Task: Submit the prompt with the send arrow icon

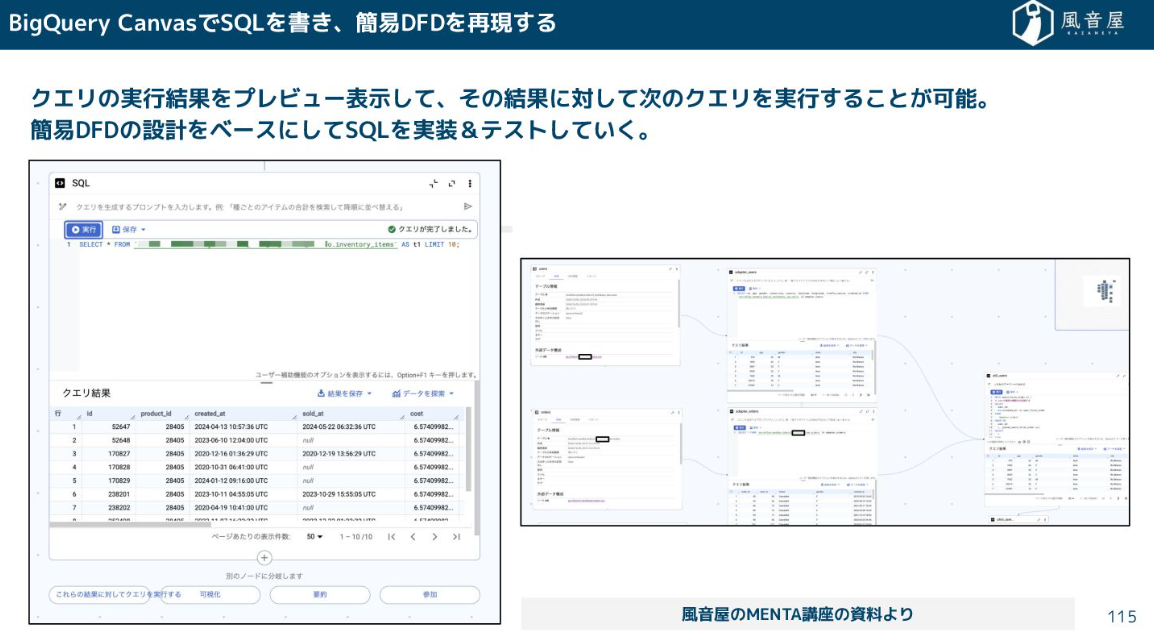Action: point(467,206)
